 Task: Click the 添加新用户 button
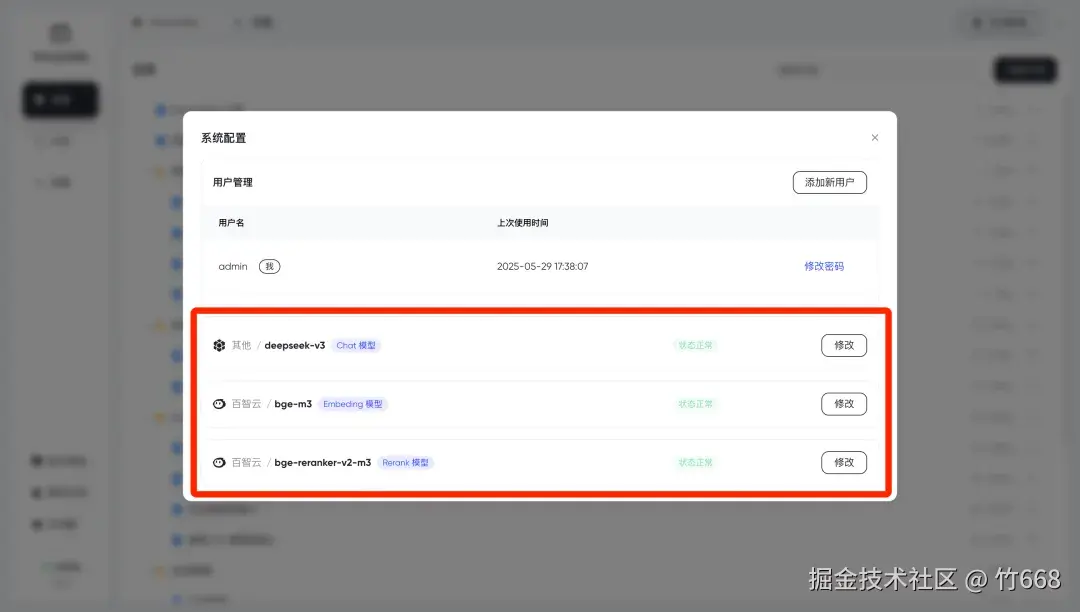829,182
